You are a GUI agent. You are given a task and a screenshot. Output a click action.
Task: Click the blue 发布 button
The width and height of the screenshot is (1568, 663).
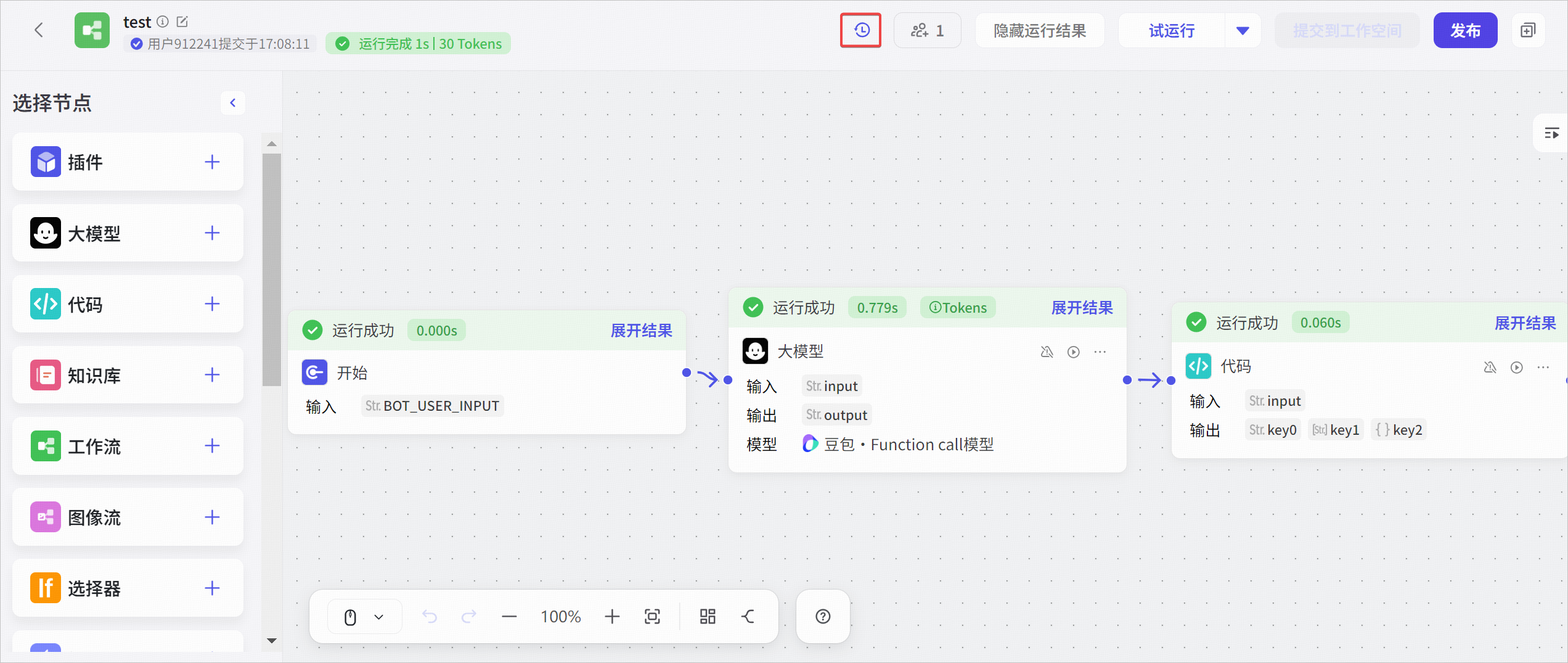[1465, 30]
